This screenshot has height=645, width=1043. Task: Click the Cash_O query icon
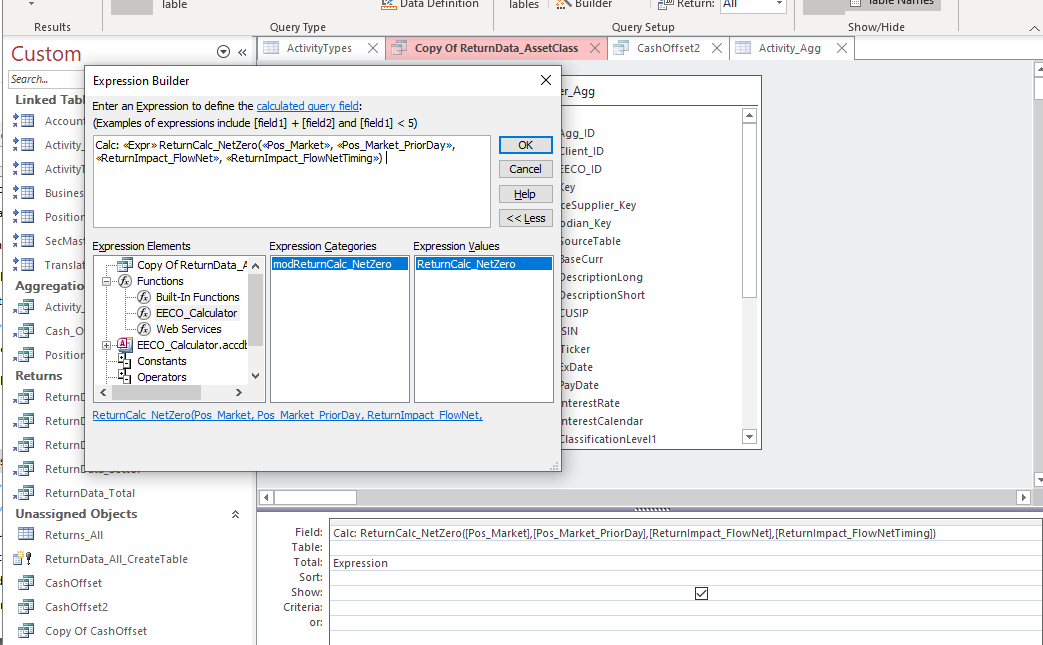coord(24,330)
